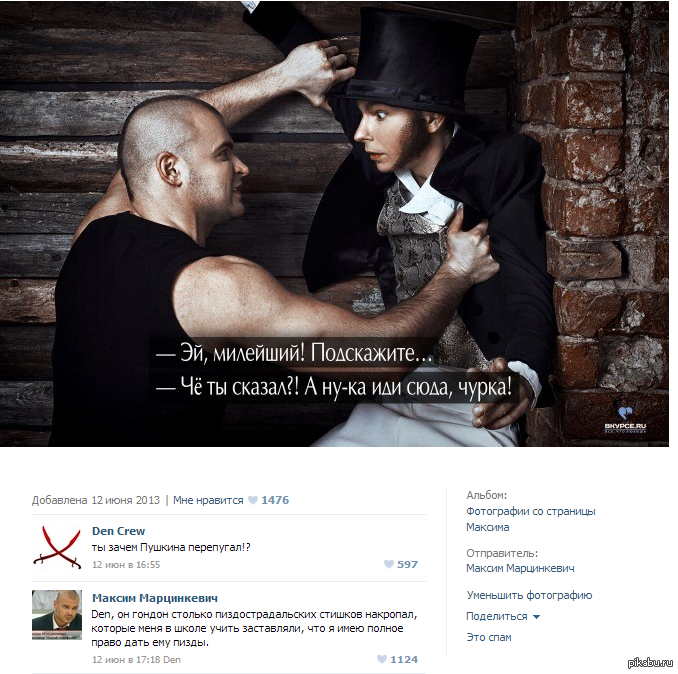Open Максим Марцинкевич's comment avatar
678x674 pixels.
point(57,614)
